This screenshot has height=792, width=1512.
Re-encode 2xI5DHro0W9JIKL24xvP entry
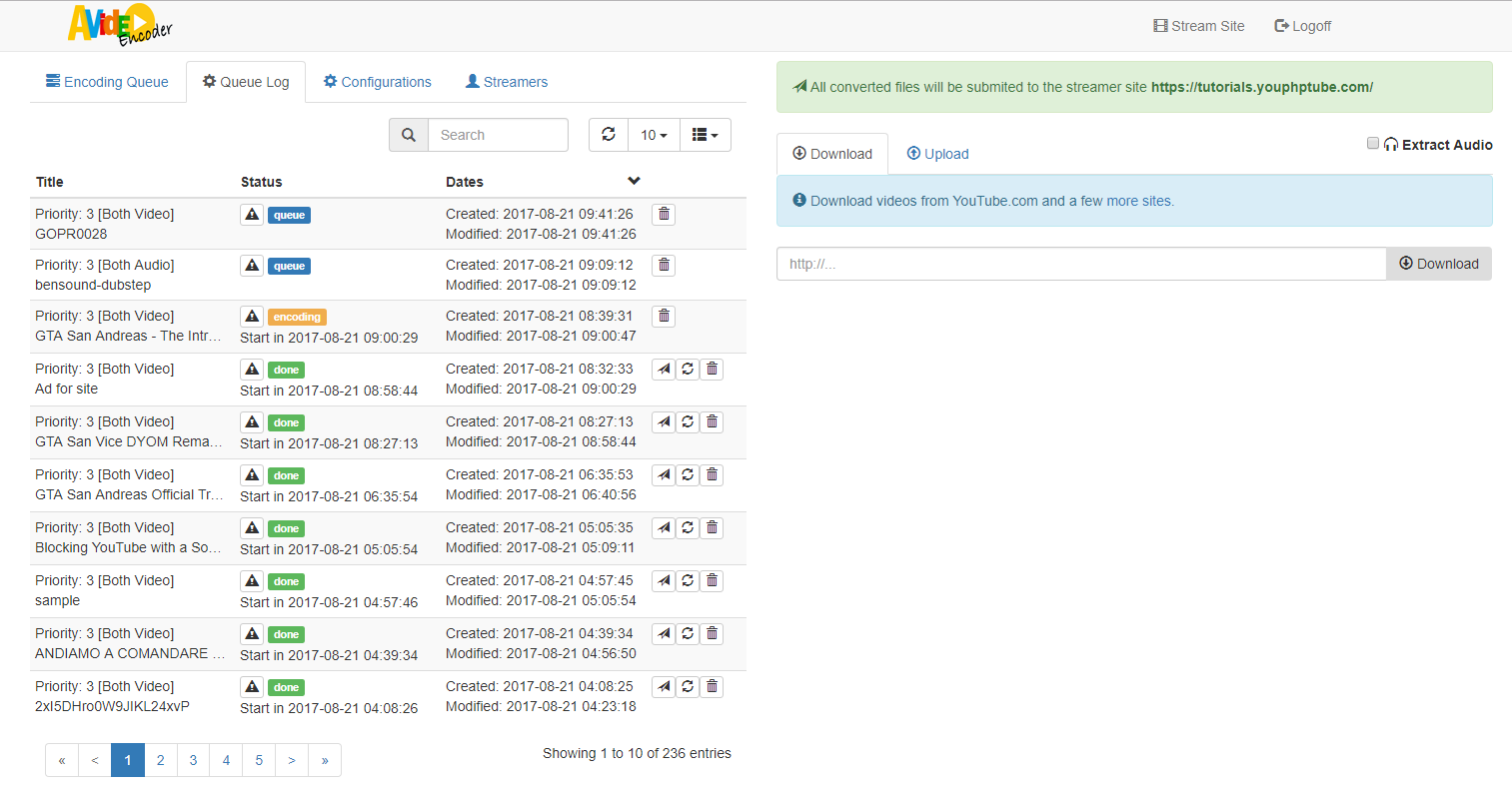point(688,686)
